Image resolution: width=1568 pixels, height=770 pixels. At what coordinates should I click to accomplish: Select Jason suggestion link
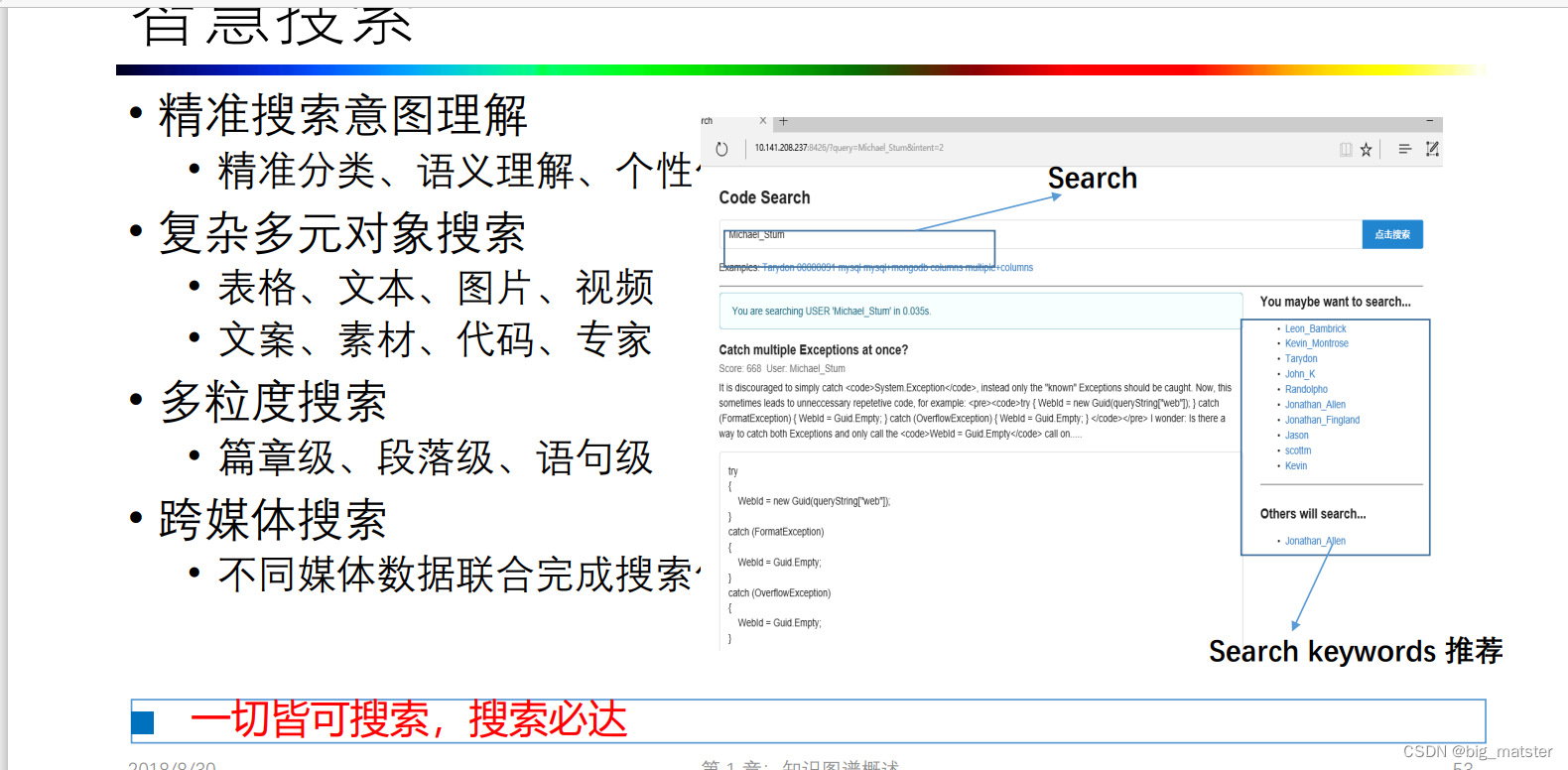pos(1296,436)
